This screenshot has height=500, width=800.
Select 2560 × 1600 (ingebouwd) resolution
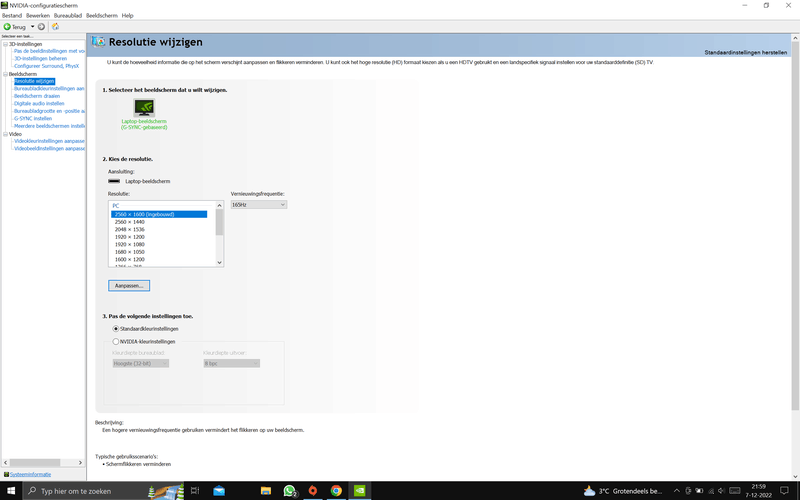click(x=159, y=214)
